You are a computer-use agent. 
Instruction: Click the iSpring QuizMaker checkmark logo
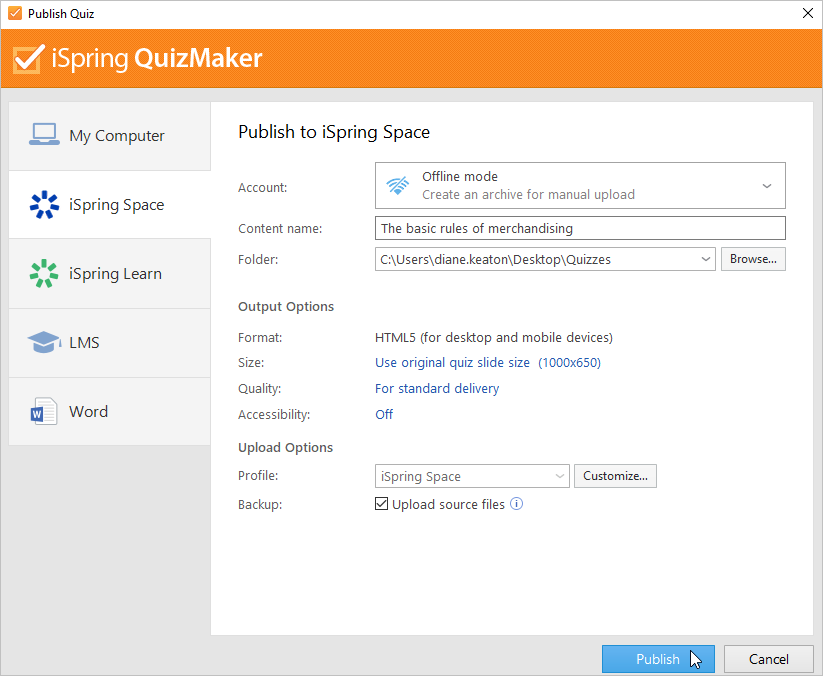click(29, 58)
